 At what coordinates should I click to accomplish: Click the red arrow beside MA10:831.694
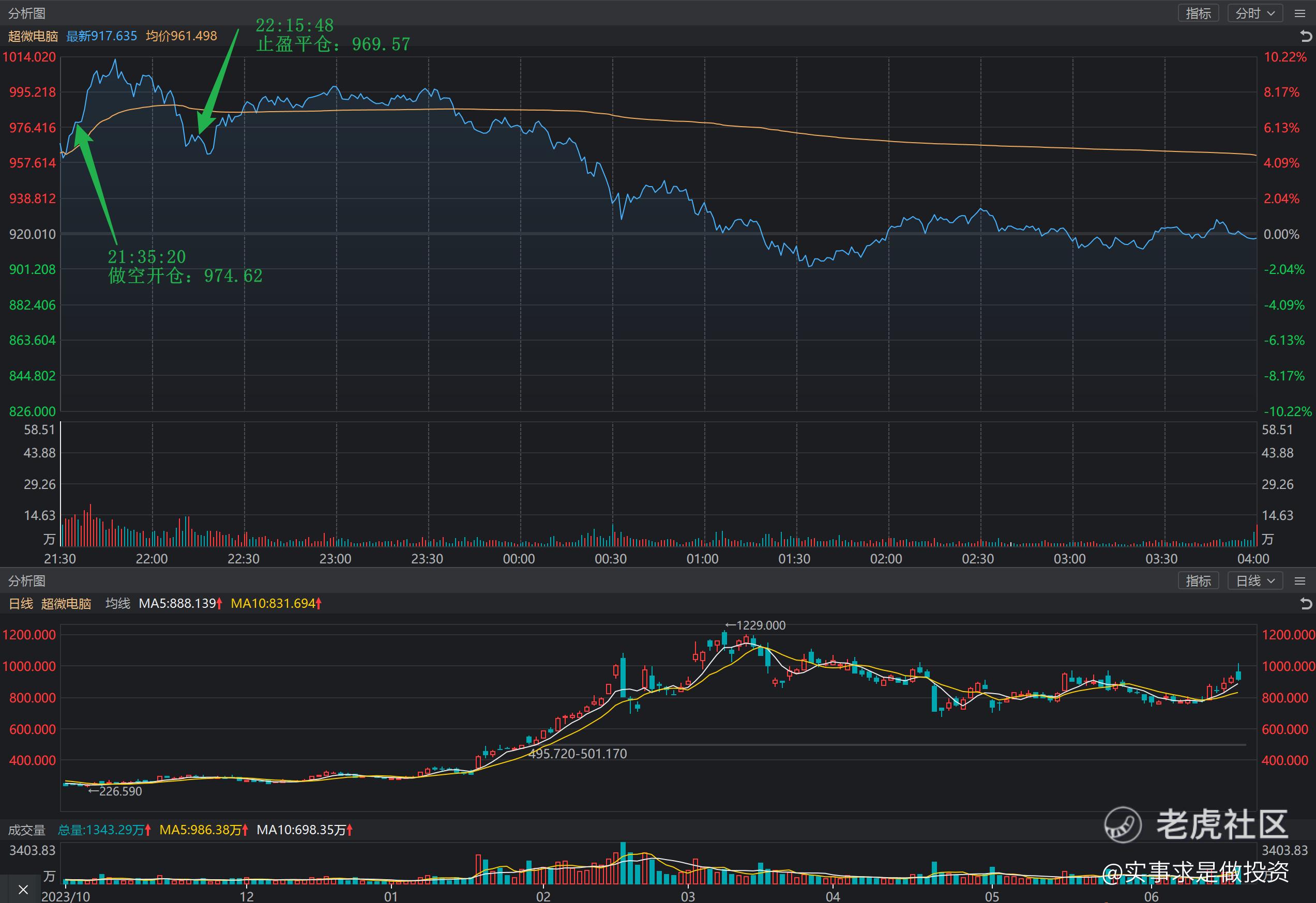click(319, 604)
